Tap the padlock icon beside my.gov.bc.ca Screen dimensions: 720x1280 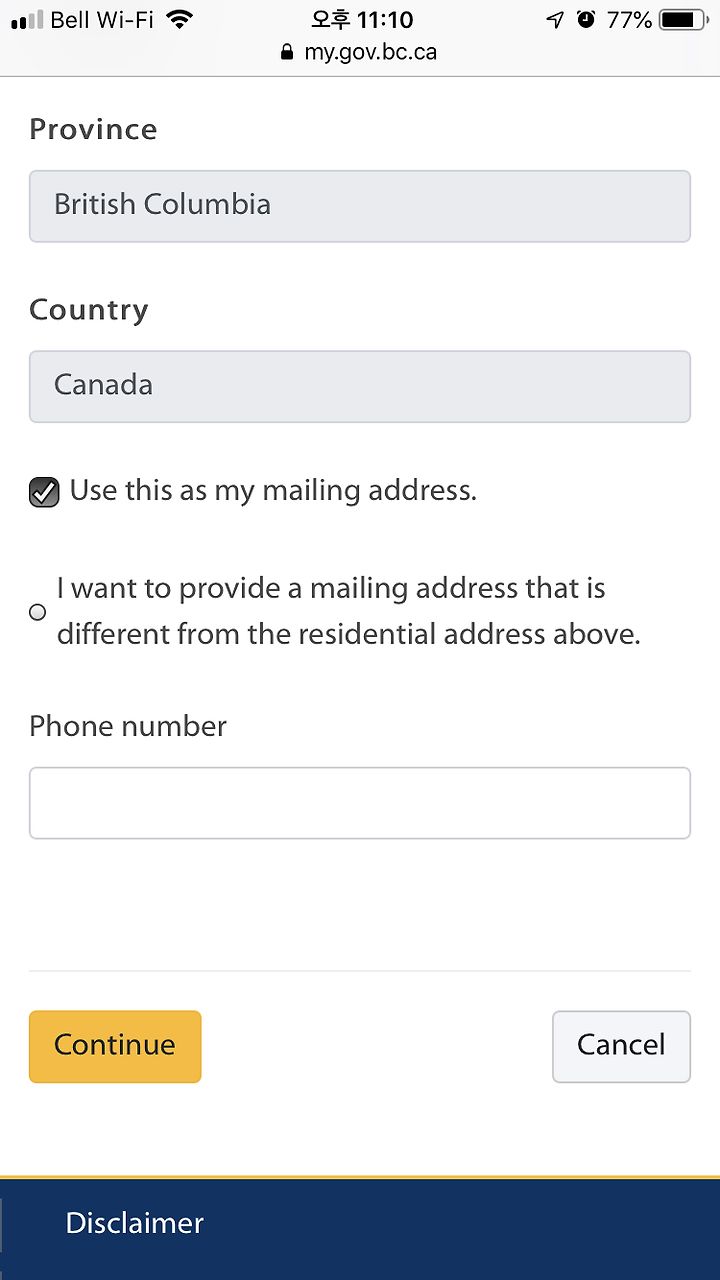click(288, 52)
